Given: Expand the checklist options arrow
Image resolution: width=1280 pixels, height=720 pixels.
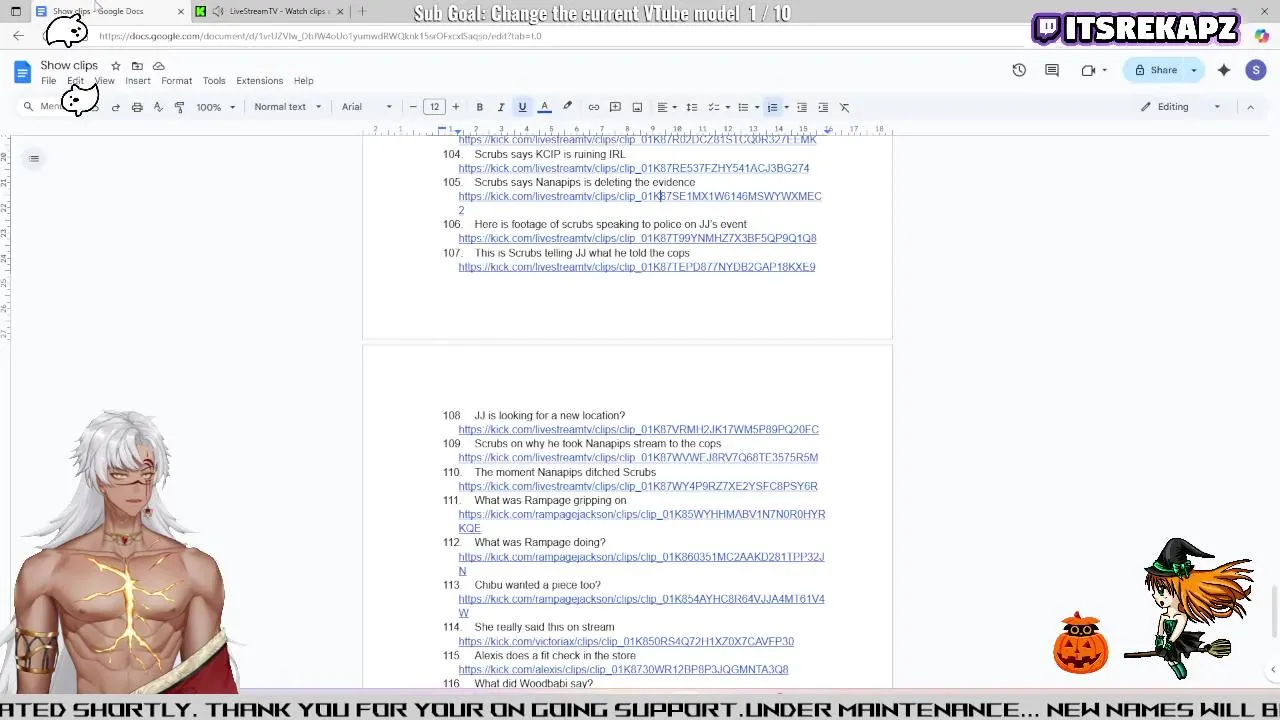Looking at the screenshot, I should [x=728, y=107].
